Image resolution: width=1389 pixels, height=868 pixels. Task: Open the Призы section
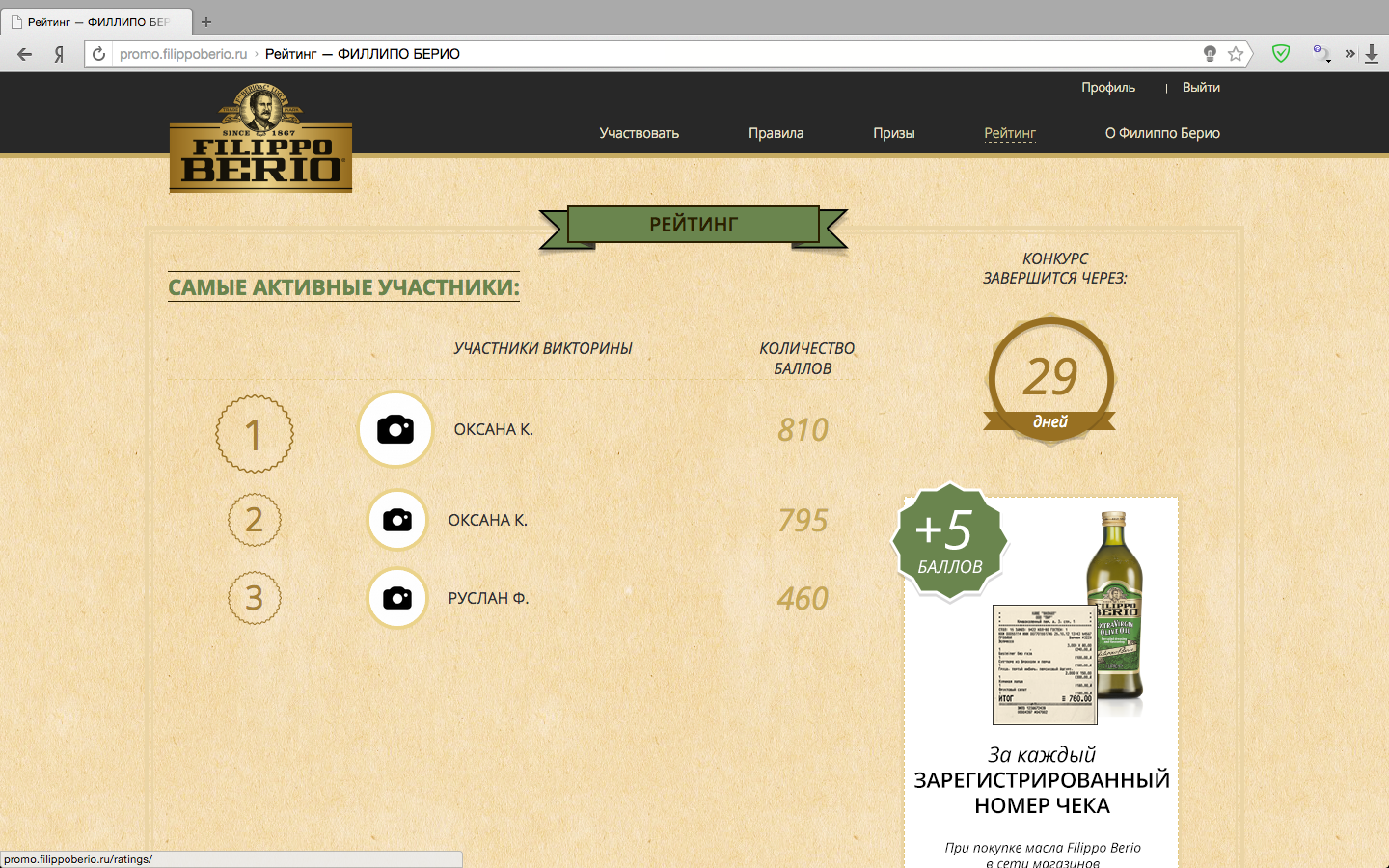pyautogui.click(x=893, y=133)
